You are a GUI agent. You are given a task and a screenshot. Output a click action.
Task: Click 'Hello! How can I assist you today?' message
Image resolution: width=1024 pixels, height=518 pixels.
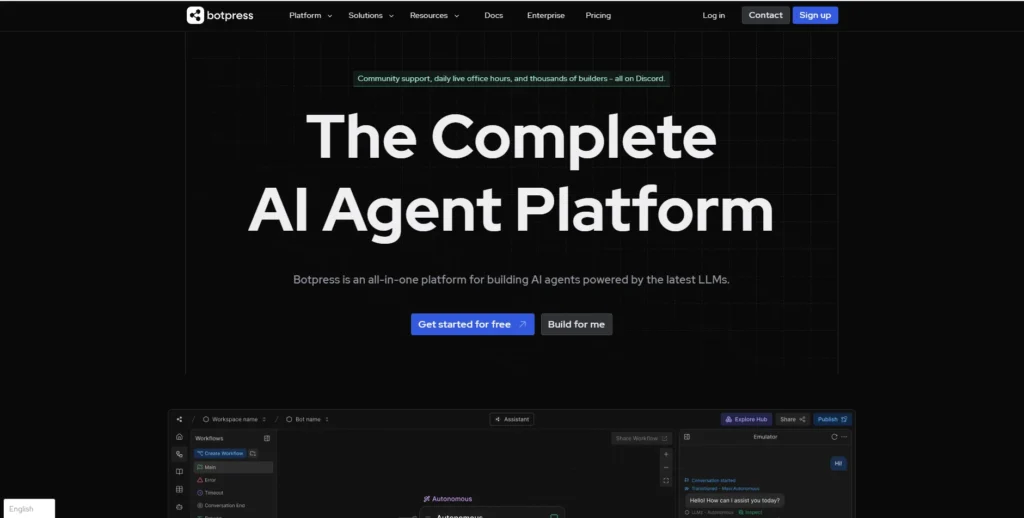point(735,500)
